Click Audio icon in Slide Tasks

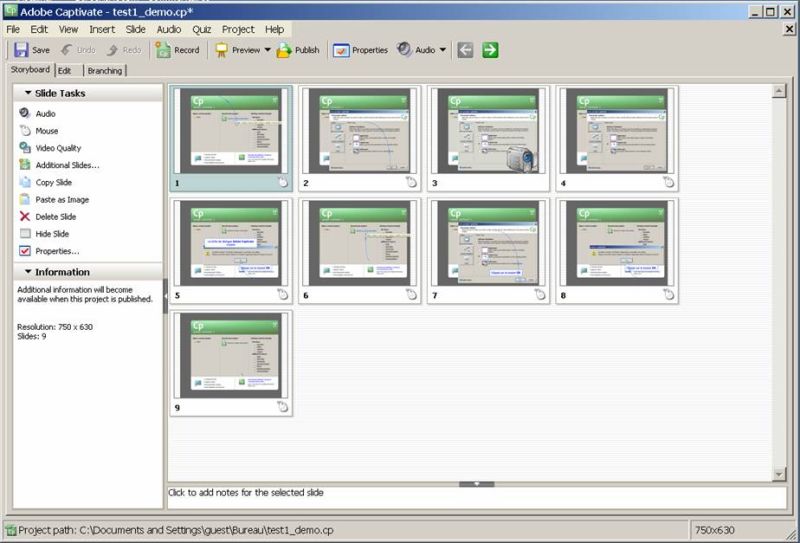point(24,113)
